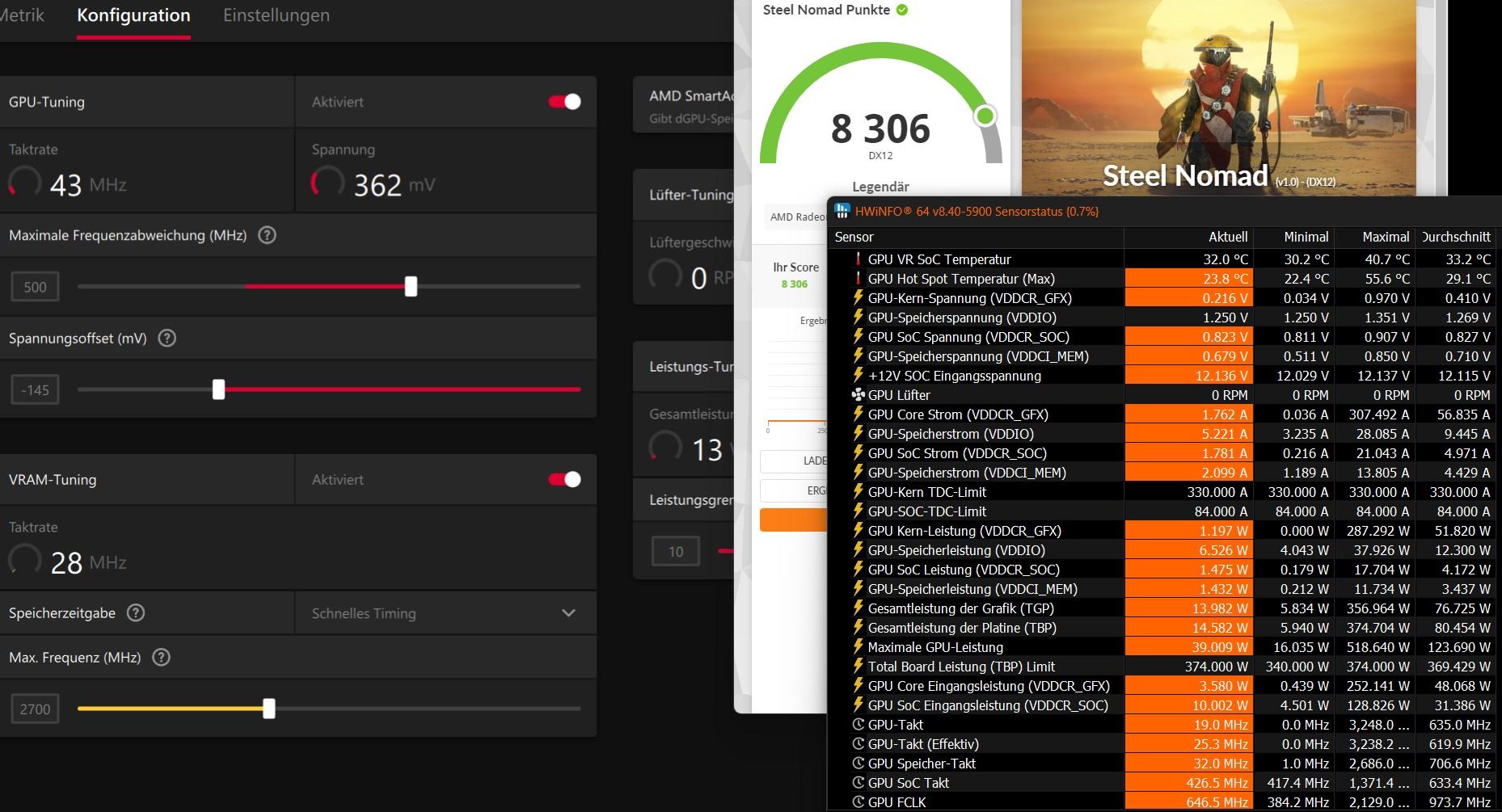Click thermometer icon of GPU VR SoC Temperatur

point(859,259)
